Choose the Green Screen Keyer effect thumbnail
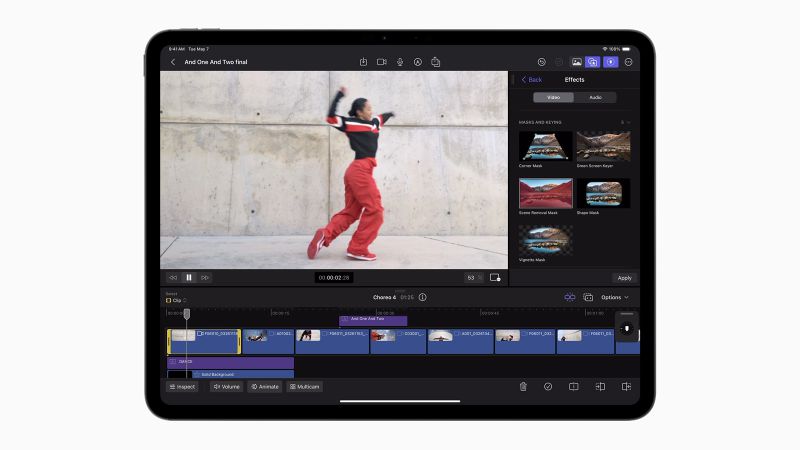This screenshot has width=800, height=450. [603, 147]
